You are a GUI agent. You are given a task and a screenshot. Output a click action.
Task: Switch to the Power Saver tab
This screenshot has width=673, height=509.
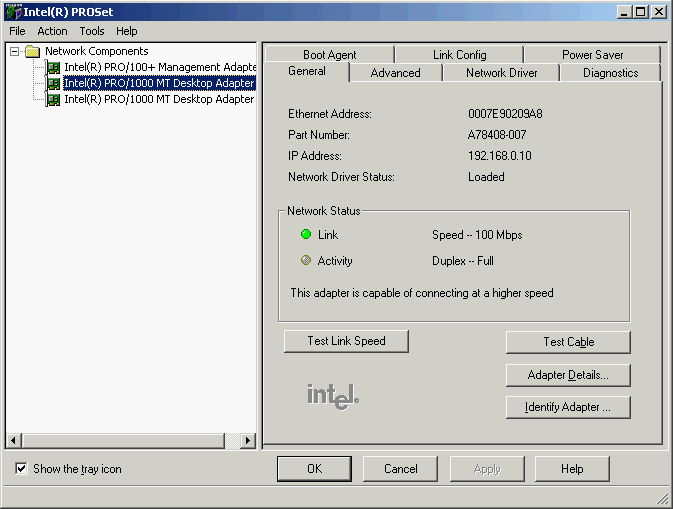[592, 55]
